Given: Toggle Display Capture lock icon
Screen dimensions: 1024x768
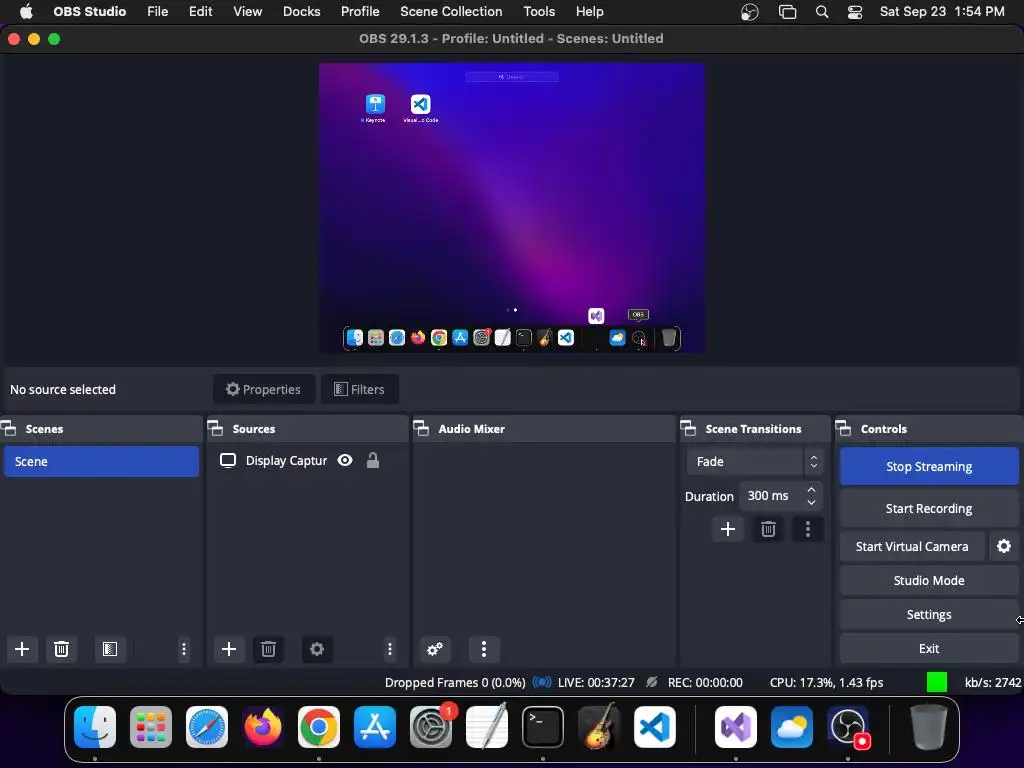Looking at the screenshot, I should coord(373,460).
